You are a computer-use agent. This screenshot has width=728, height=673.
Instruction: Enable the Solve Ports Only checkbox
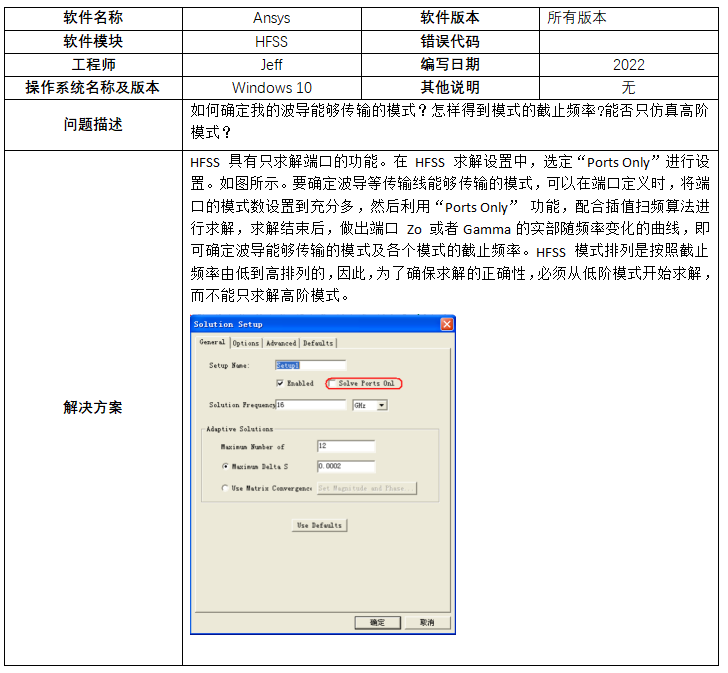tap(334, 384)
